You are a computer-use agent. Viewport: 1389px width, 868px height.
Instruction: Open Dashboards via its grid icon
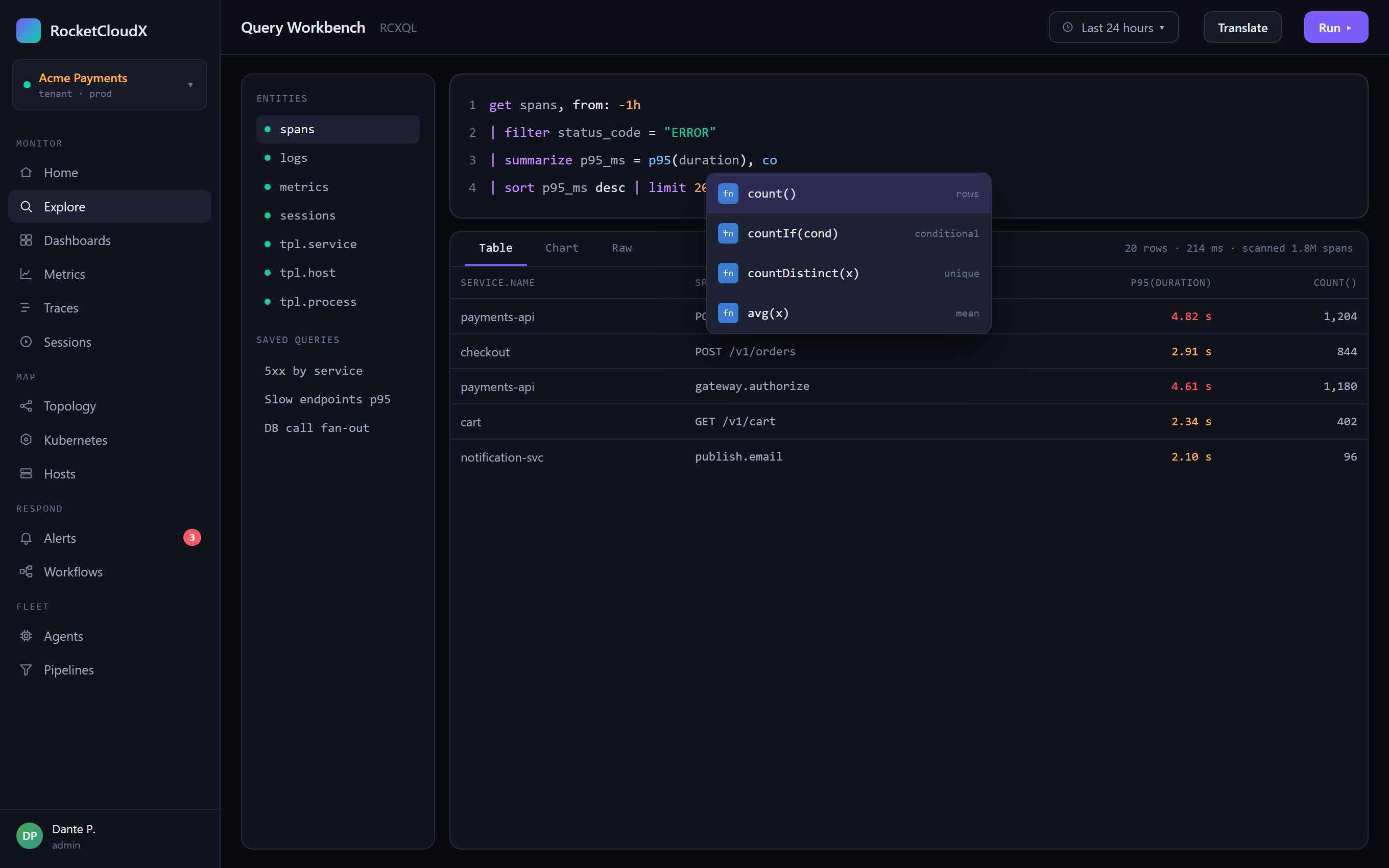[x=26, y=240]
